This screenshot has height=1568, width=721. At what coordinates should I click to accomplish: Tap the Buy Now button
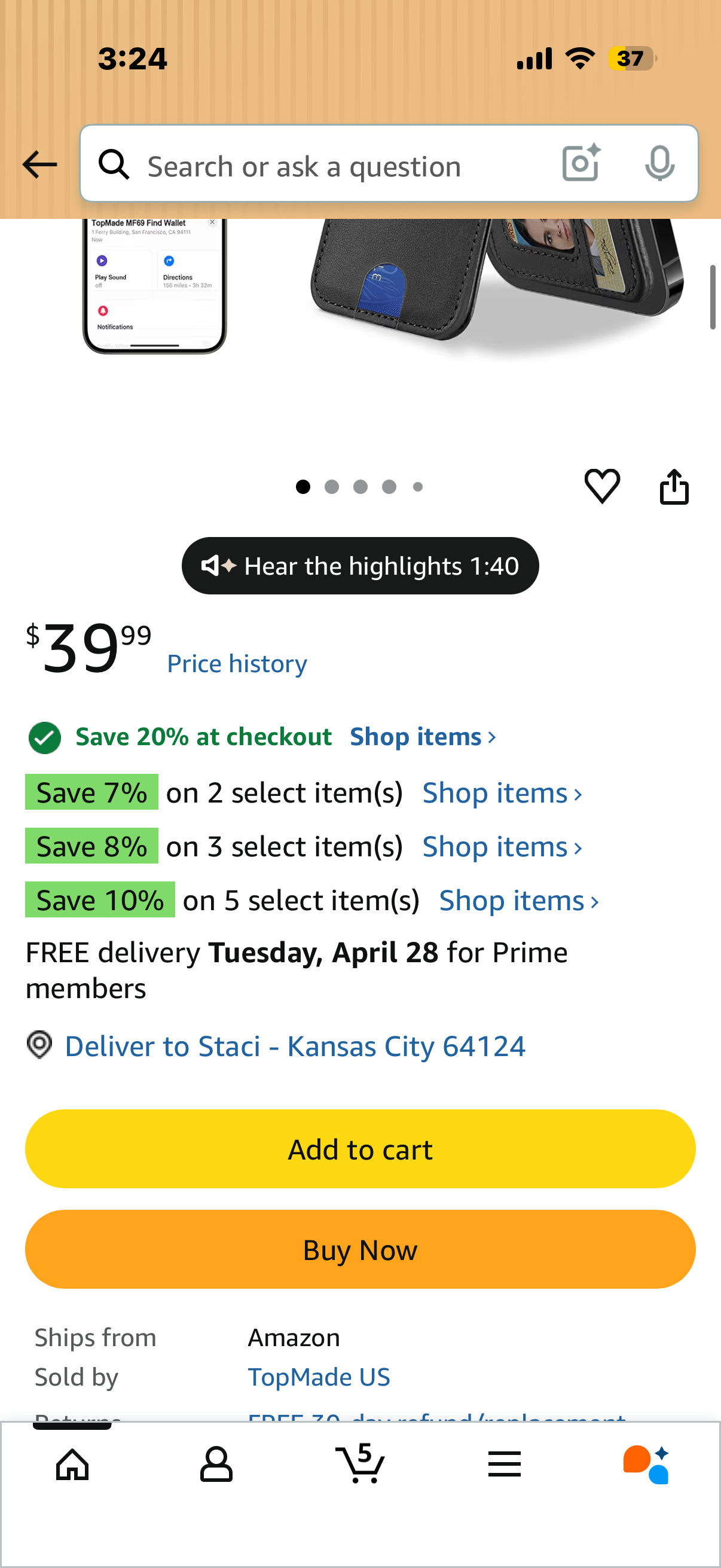pyautogui.click(x=360, y=1249)
